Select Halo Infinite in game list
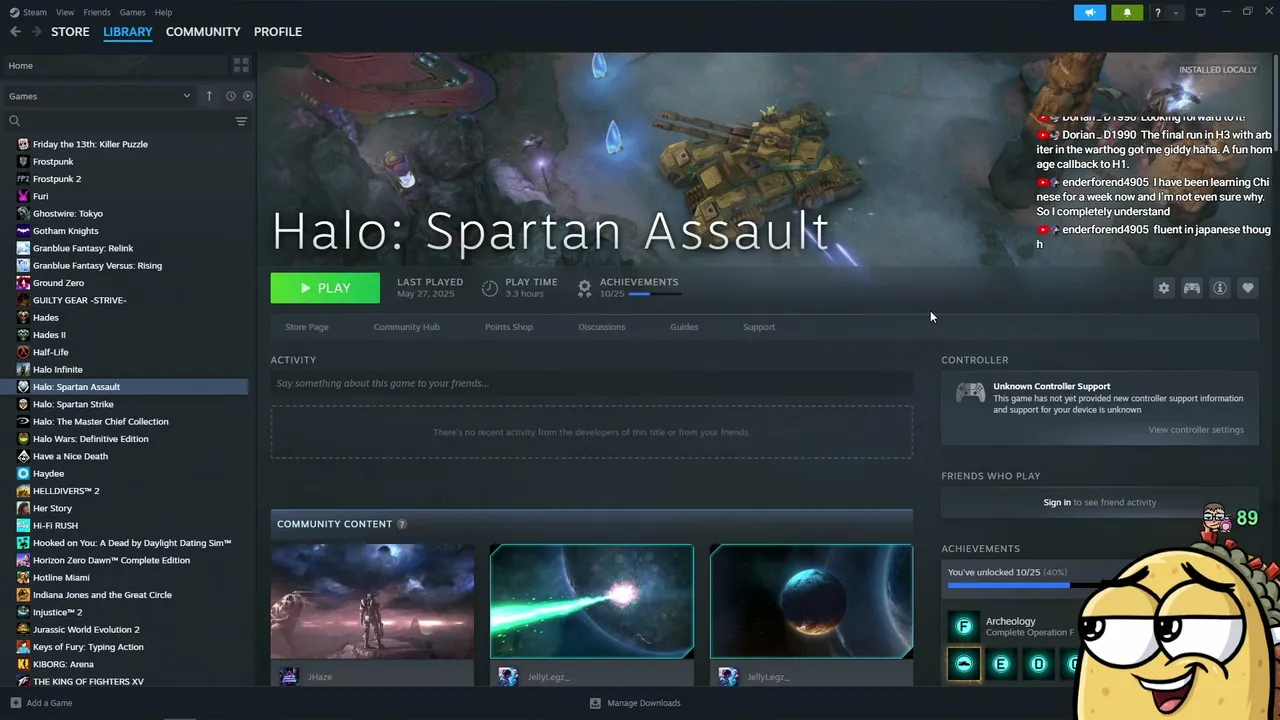1280x720 pixels. pyautogui.click(x=58, y=370)
